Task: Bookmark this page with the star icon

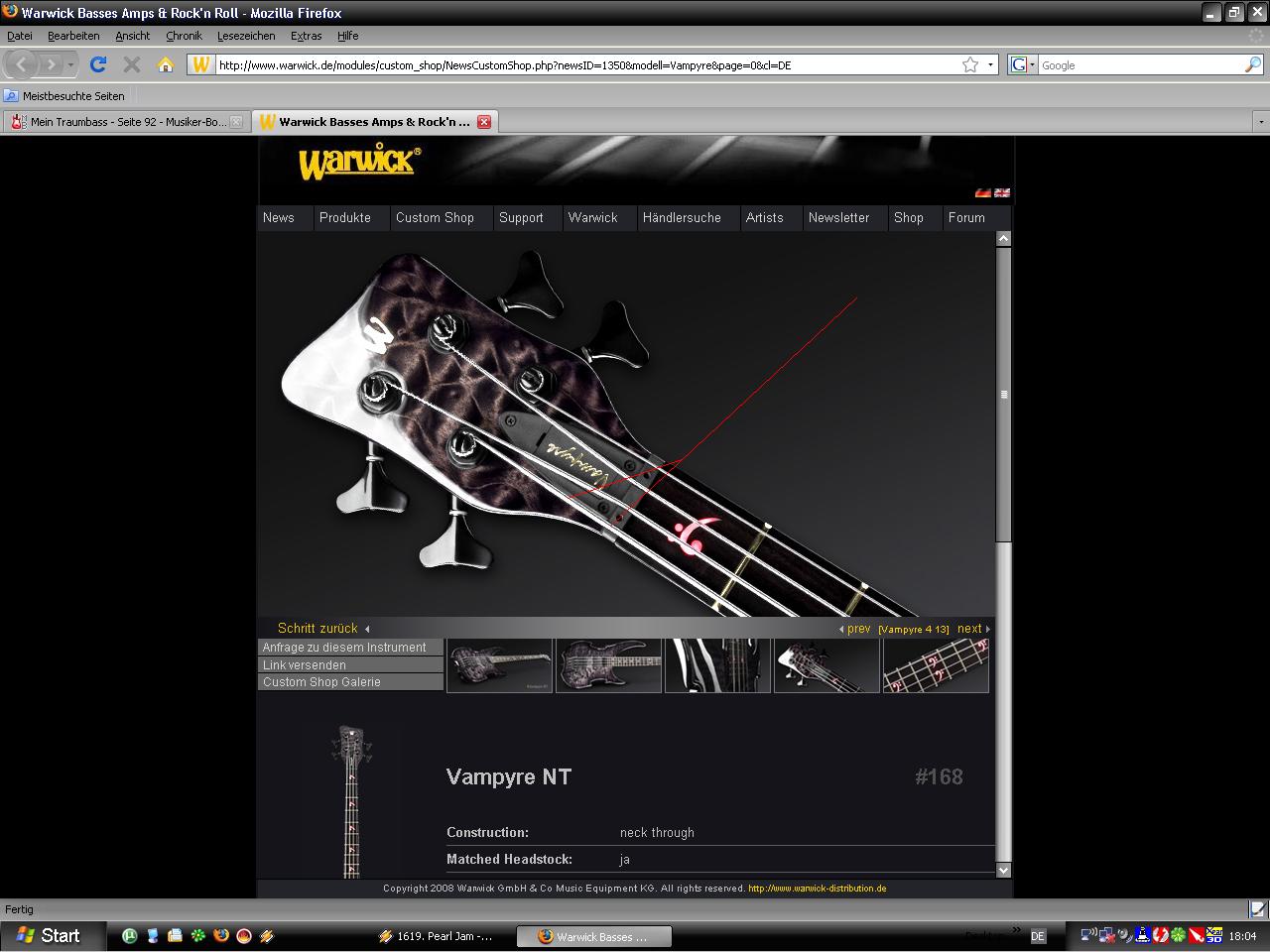Action: 970,64
